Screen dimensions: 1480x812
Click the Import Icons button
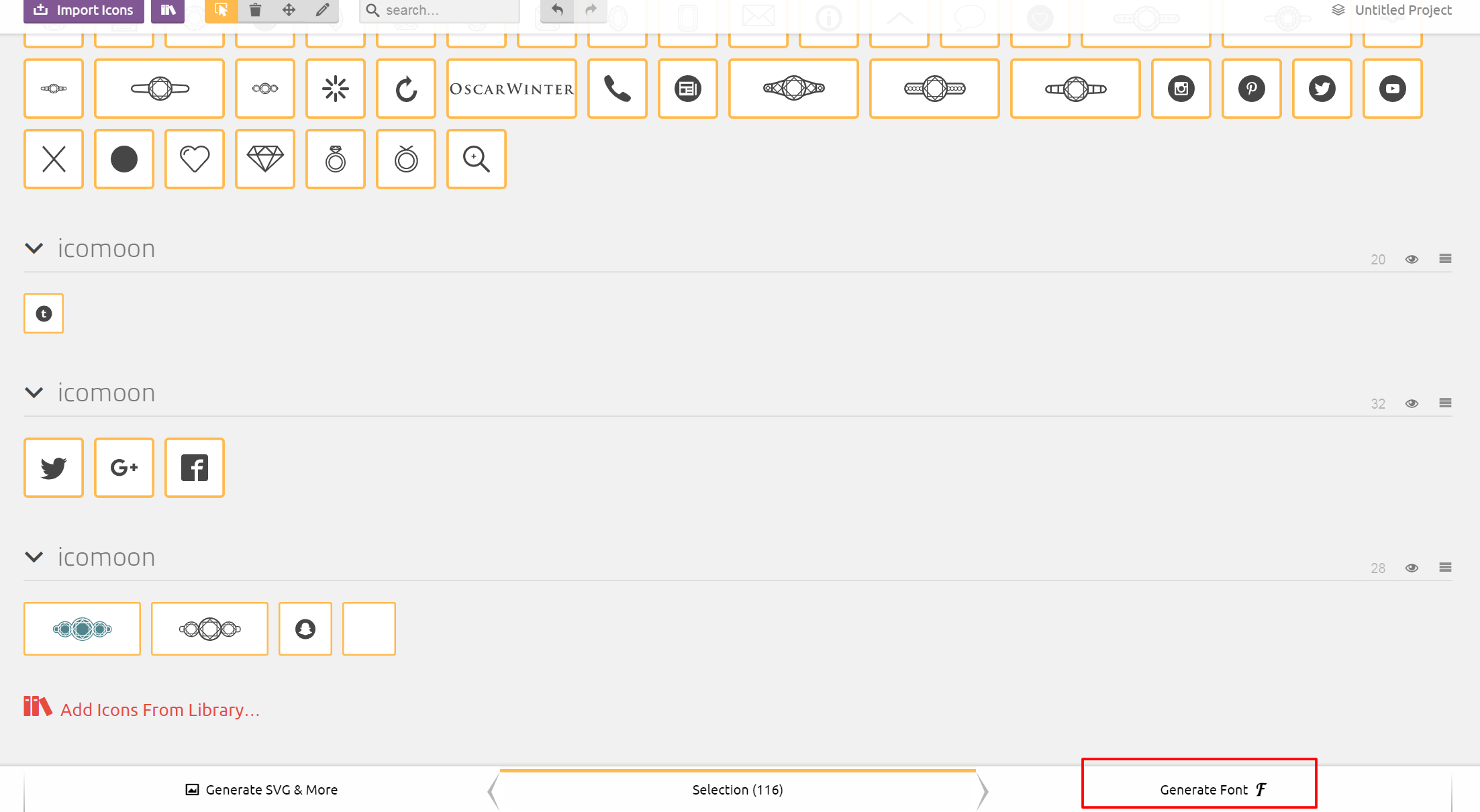[x=84, y=10]
